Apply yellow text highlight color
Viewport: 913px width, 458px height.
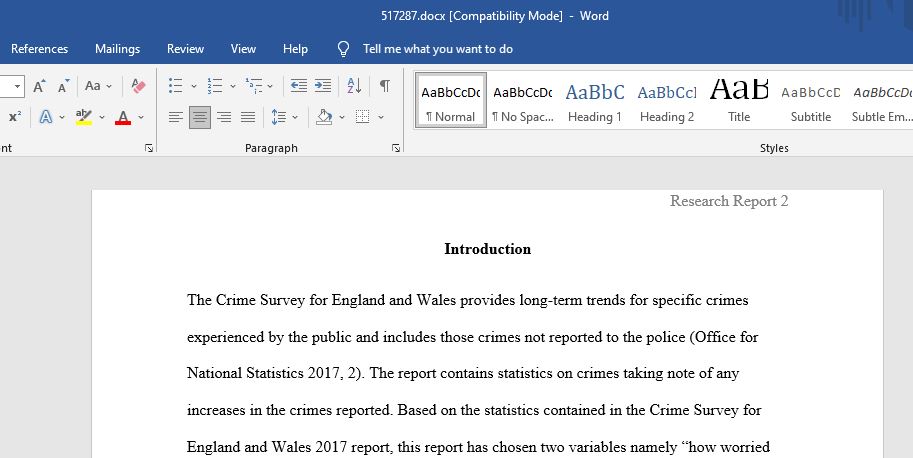click(84, 117)
